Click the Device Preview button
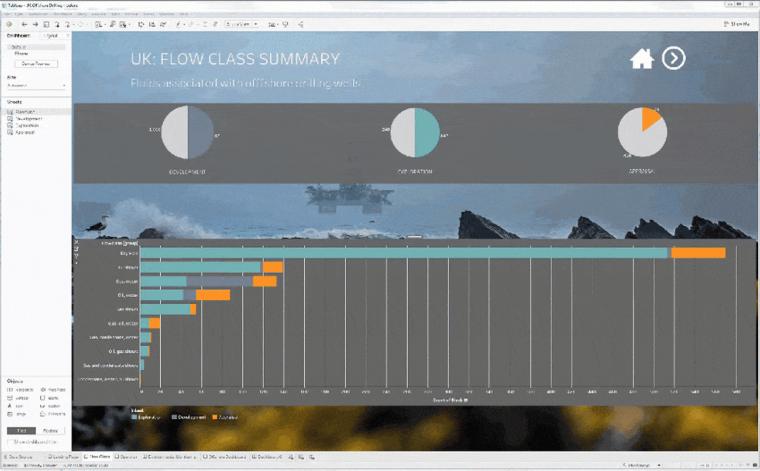This screenshot has height=471, width=760. pos(36,63)
